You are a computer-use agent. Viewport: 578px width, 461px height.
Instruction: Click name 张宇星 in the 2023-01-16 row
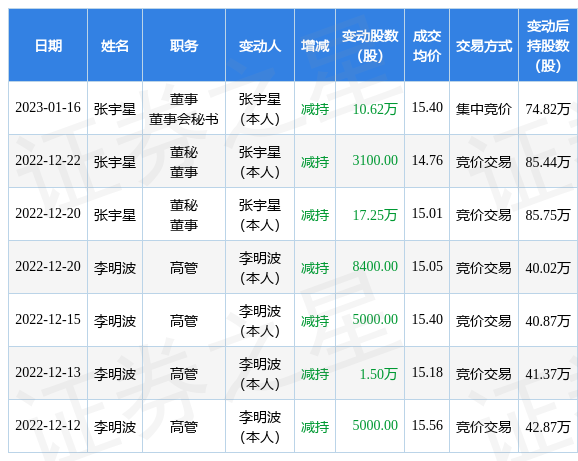[115, 109]
